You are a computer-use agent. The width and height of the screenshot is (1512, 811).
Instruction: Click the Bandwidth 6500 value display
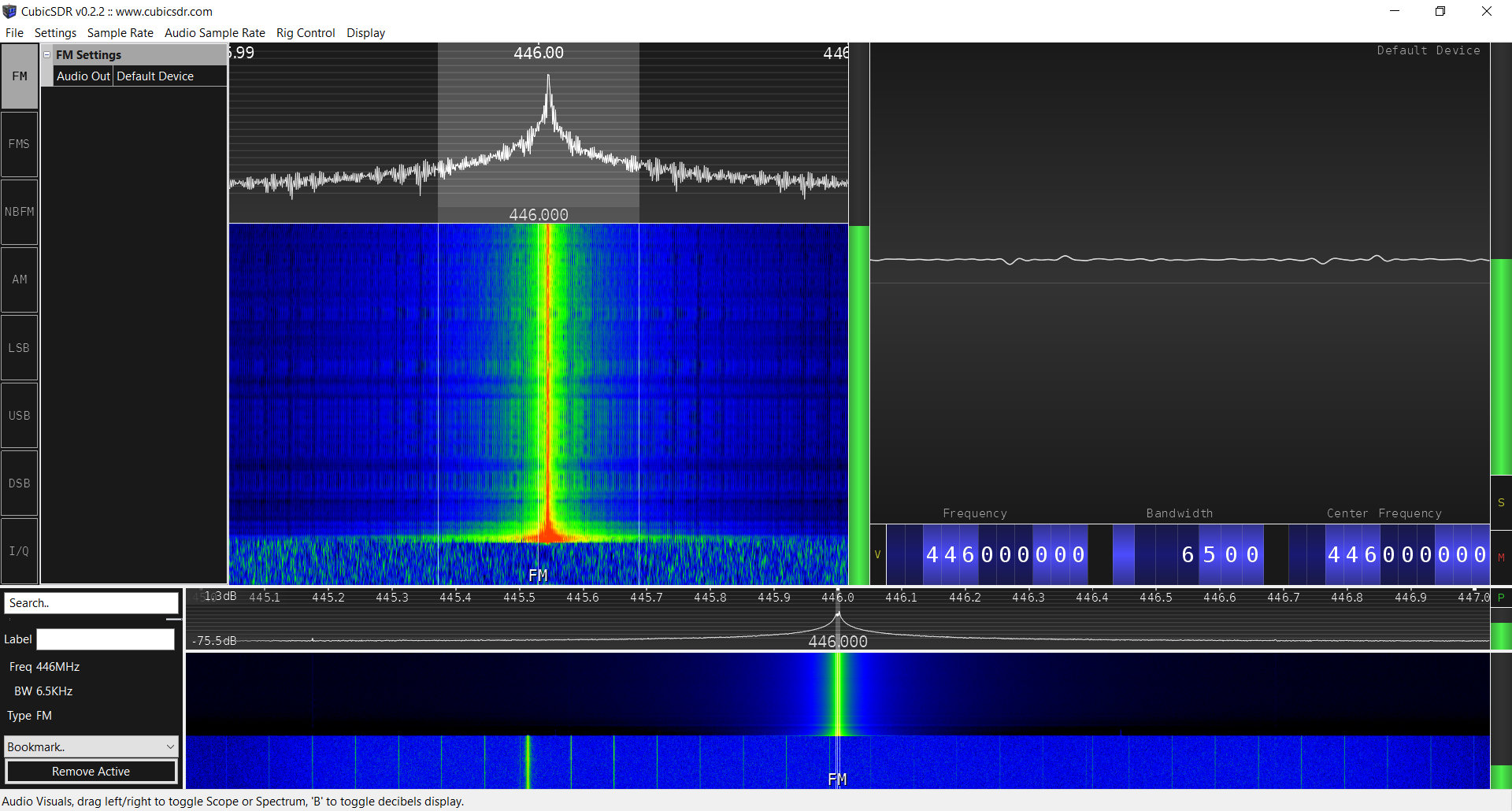pos(1220,554)
